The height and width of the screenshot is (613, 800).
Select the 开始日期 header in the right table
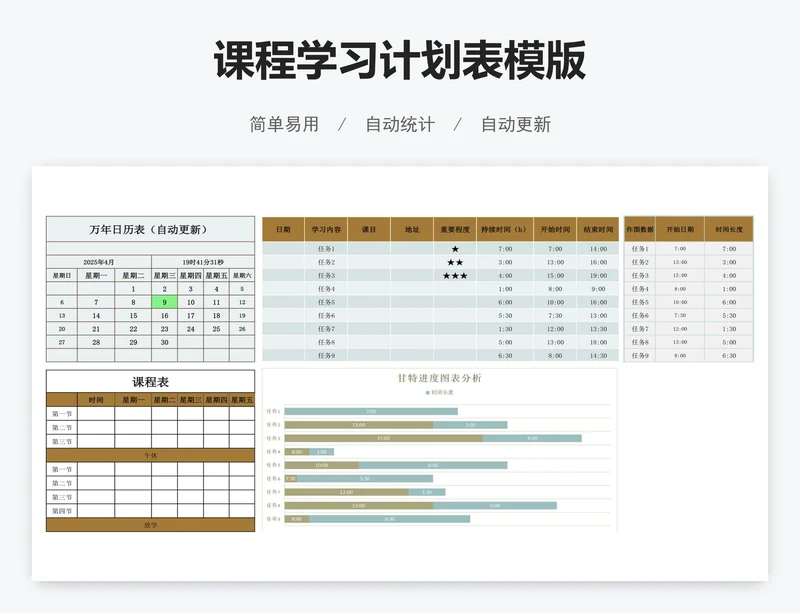pyautogui.click(x=680, y=229)
